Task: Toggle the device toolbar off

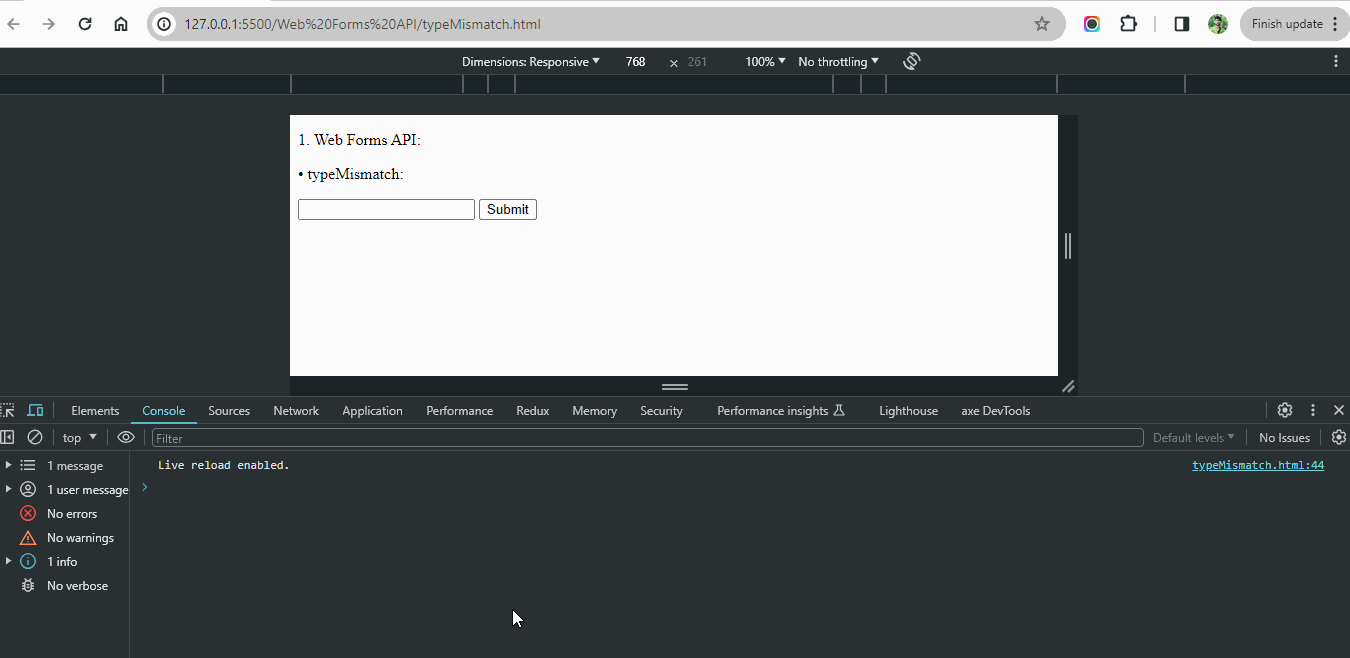Action: click(x=35, y=410)
